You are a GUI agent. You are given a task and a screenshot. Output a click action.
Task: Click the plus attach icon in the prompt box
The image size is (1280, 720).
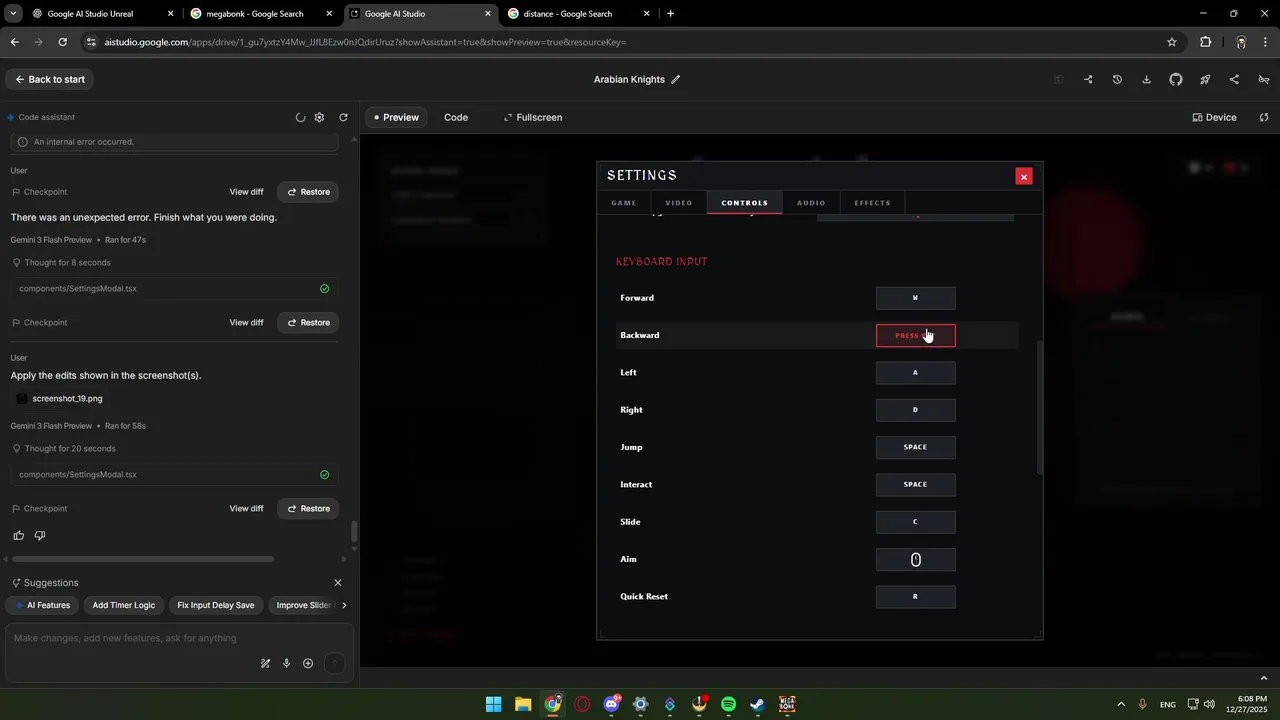[308, 663]
